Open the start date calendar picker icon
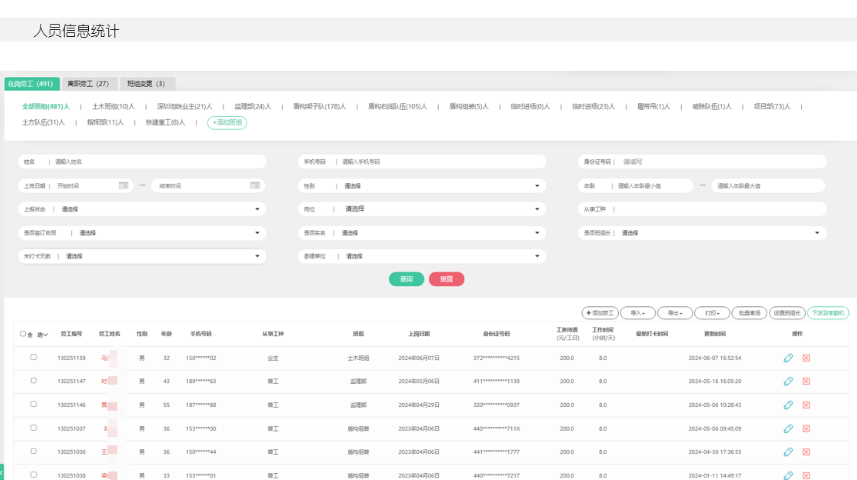The width and height of the screenshot is (857, 480). tap(123, 185)
